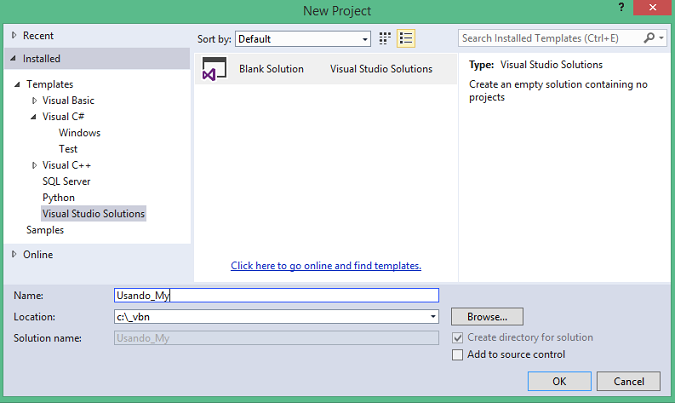This screenshot has width=675, height=403.
Task: Open search options dropdown arrow
Action: pos(661,38)
